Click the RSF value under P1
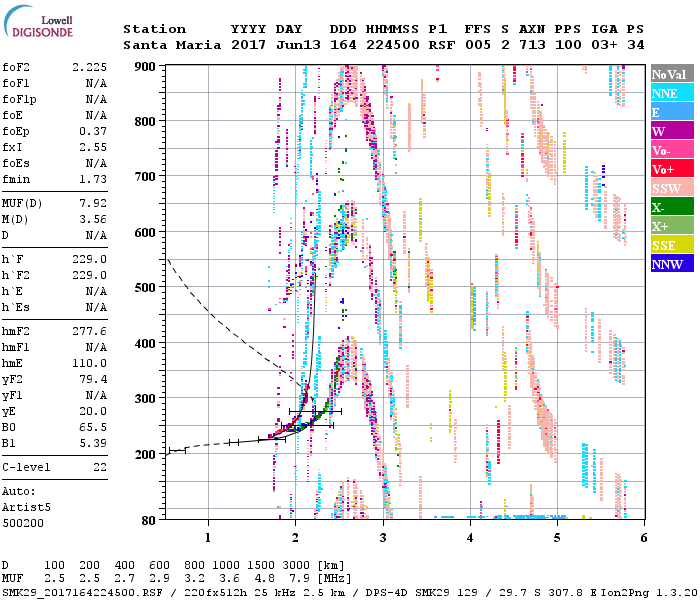 442,45
